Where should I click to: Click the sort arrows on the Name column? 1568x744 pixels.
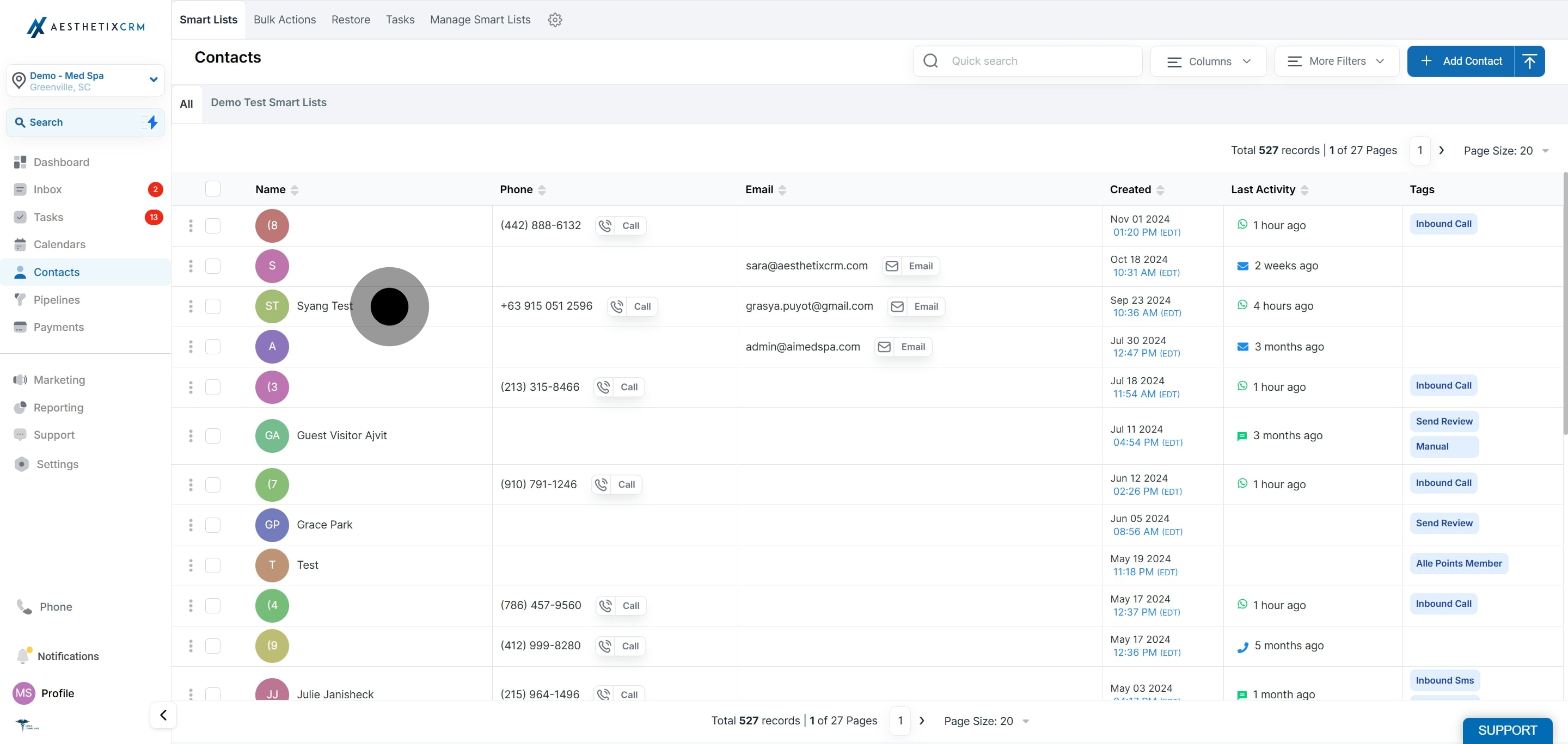(x=295, y=190)
